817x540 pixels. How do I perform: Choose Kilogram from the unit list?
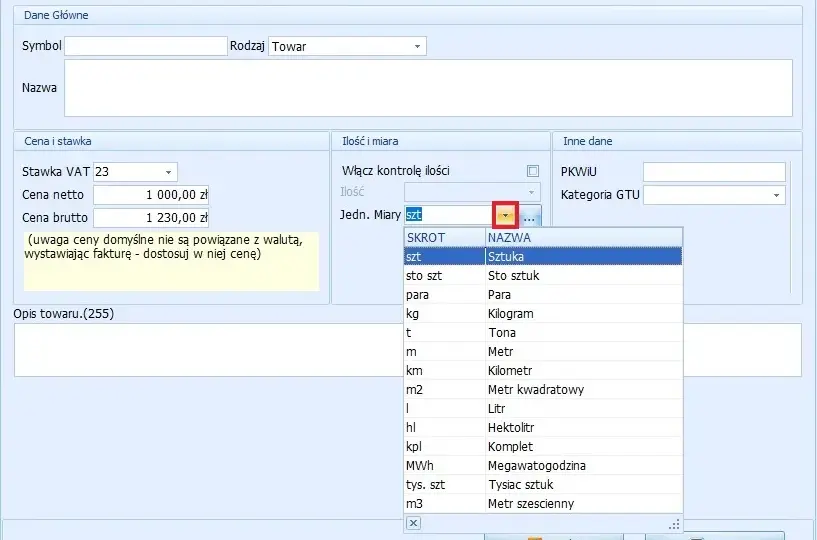point(543,314)
